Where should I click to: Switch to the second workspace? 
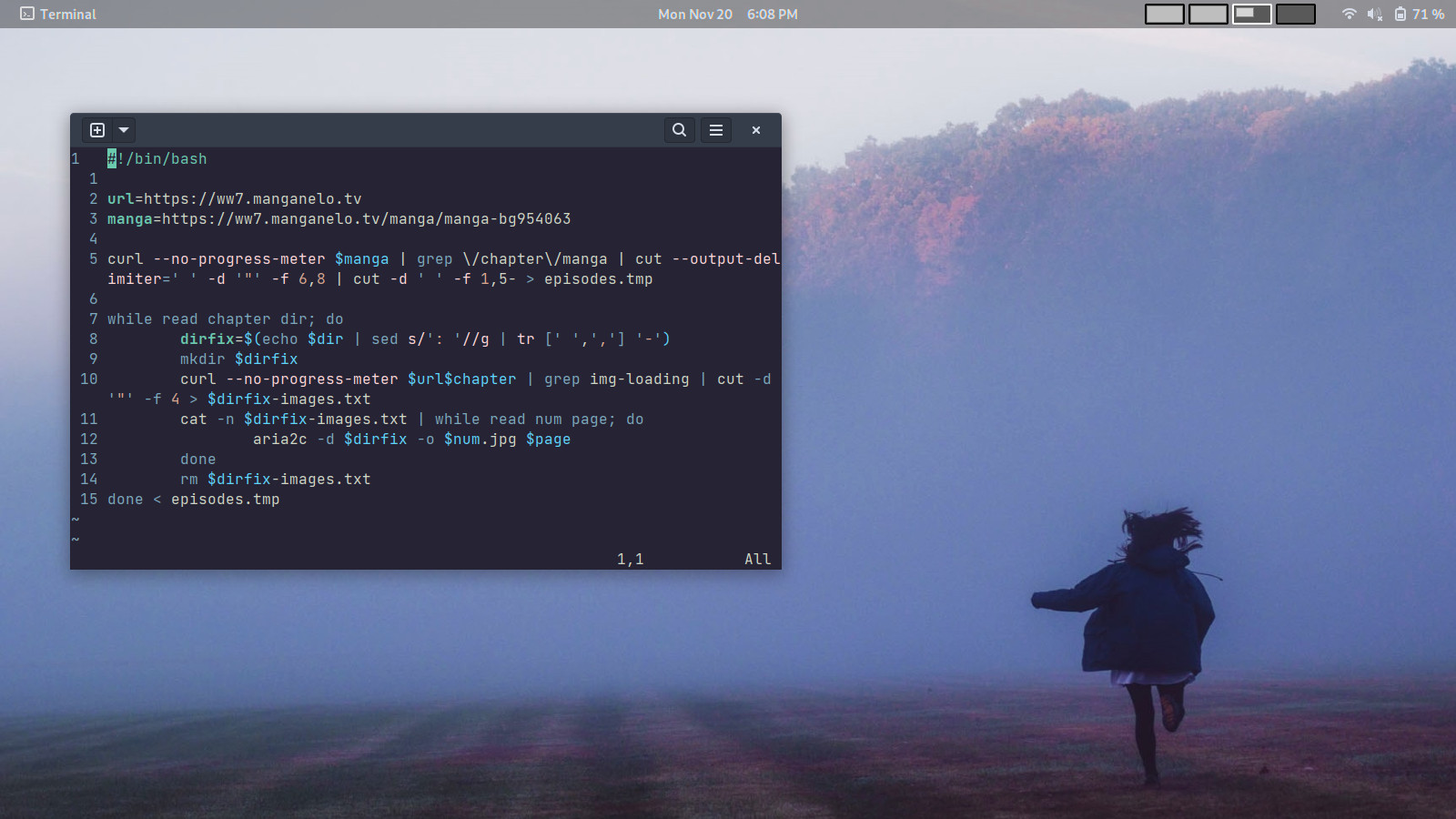1208,15
